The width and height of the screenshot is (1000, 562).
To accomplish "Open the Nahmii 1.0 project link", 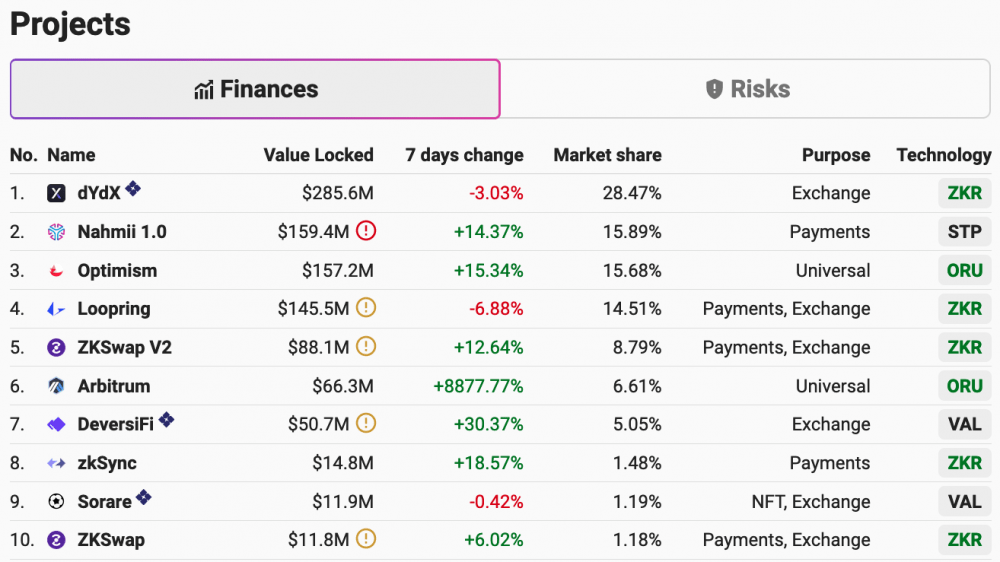I will click(122, 232).
